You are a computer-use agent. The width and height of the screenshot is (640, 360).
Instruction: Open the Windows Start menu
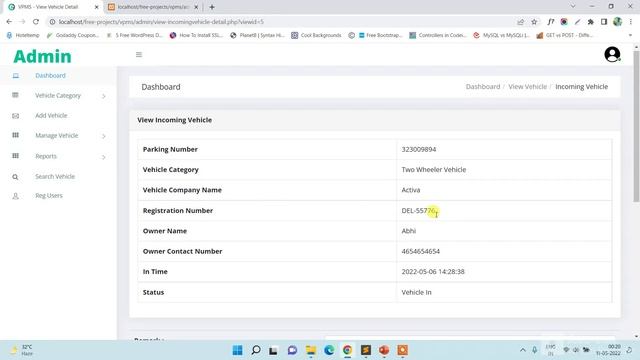pyautogui.click(x=237, y=350)
